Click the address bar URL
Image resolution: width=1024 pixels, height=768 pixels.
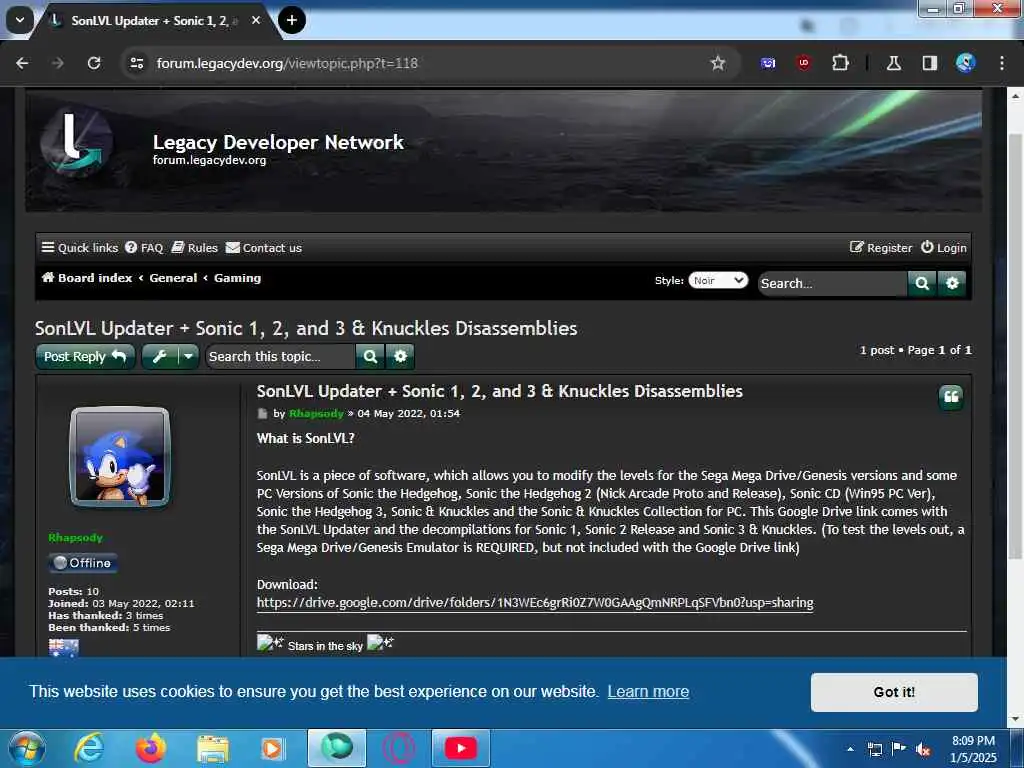pos(287,63)
